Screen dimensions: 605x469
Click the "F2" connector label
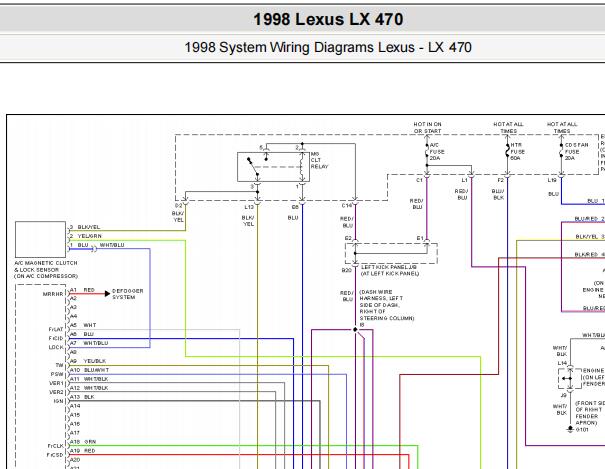pyautogui.click(x=500, y=181)
